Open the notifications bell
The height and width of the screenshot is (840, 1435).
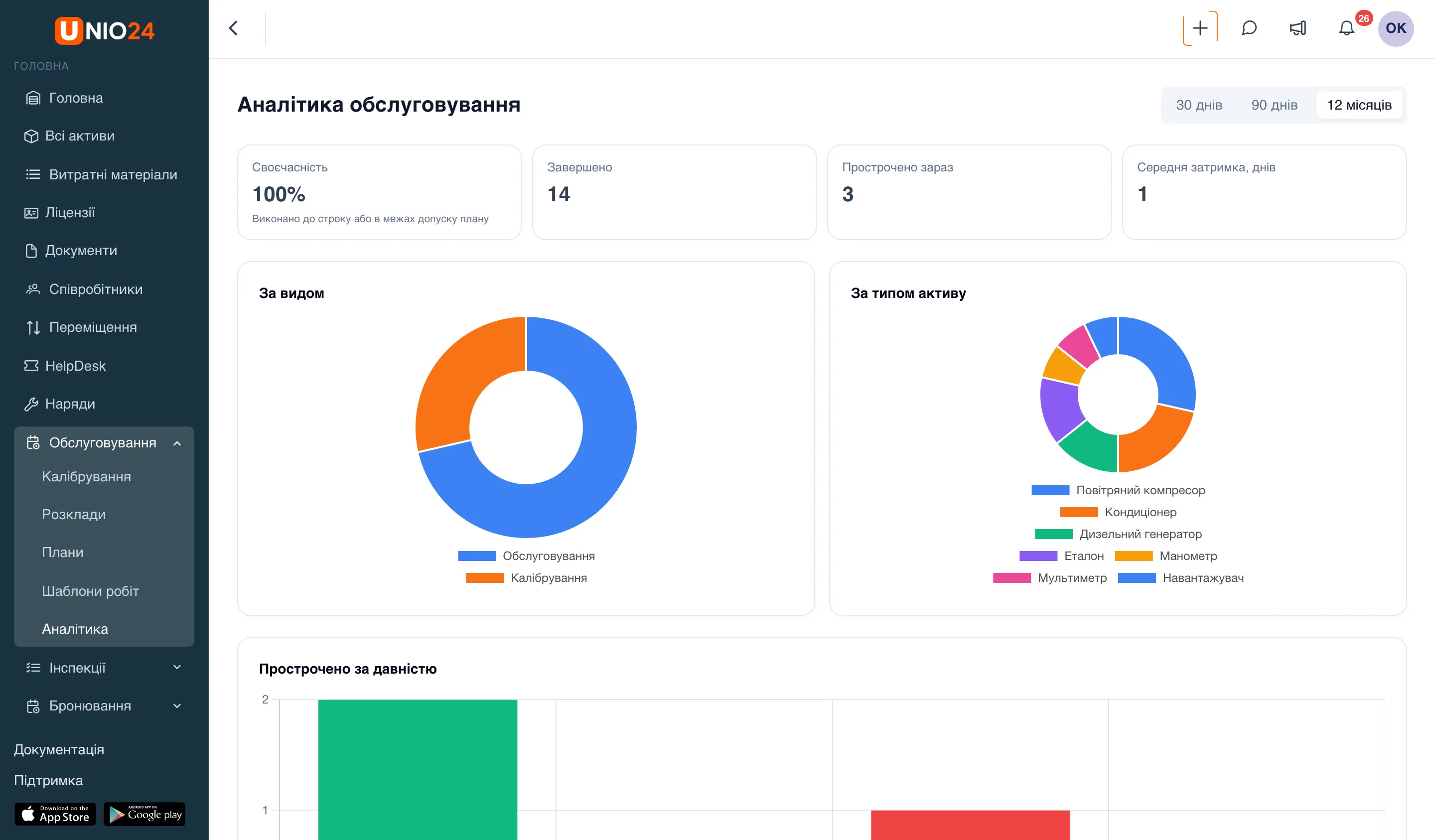[x=1346, y=28]
